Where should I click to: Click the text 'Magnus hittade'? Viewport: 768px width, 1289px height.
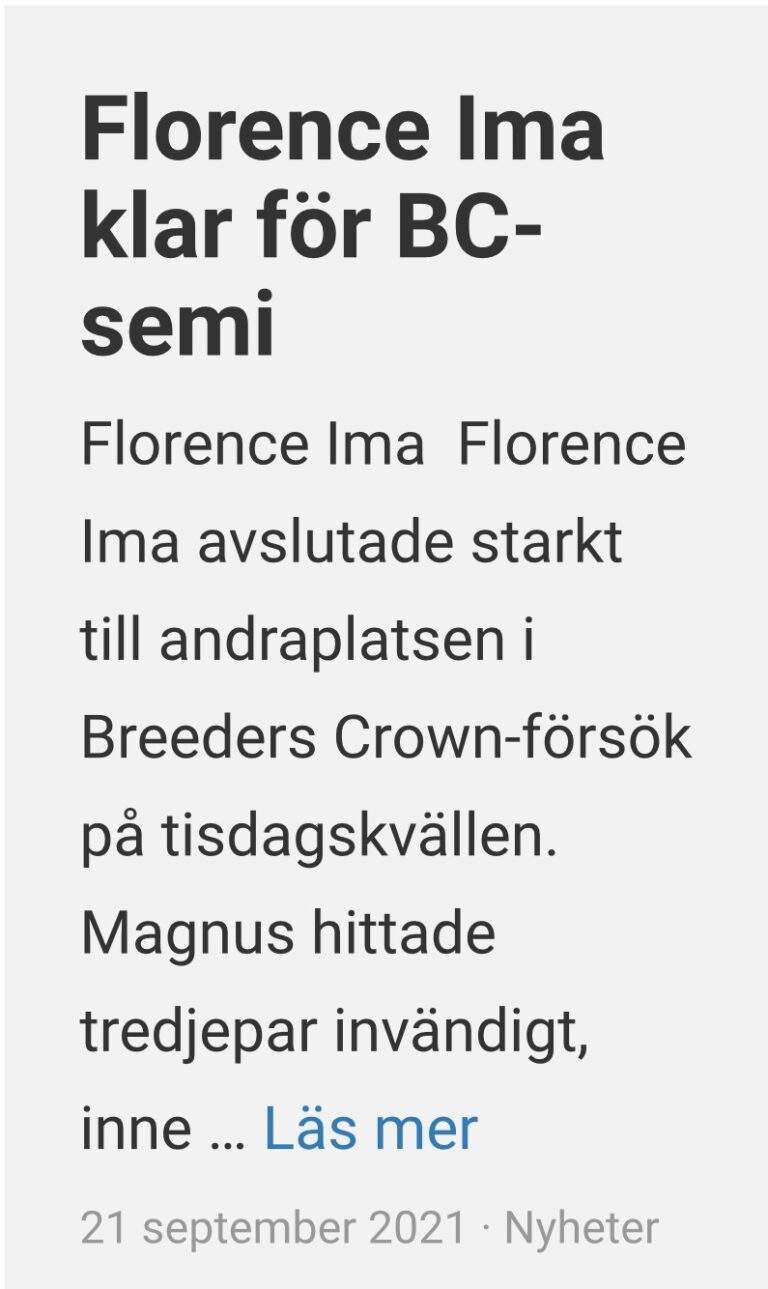288,935
